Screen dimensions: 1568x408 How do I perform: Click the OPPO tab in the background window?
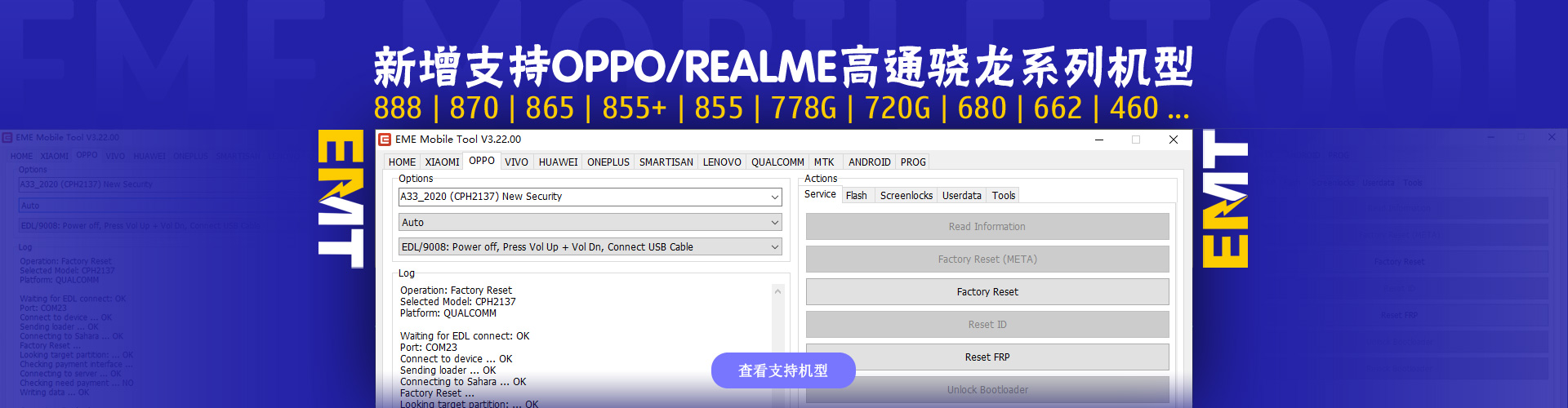[87, 155]
